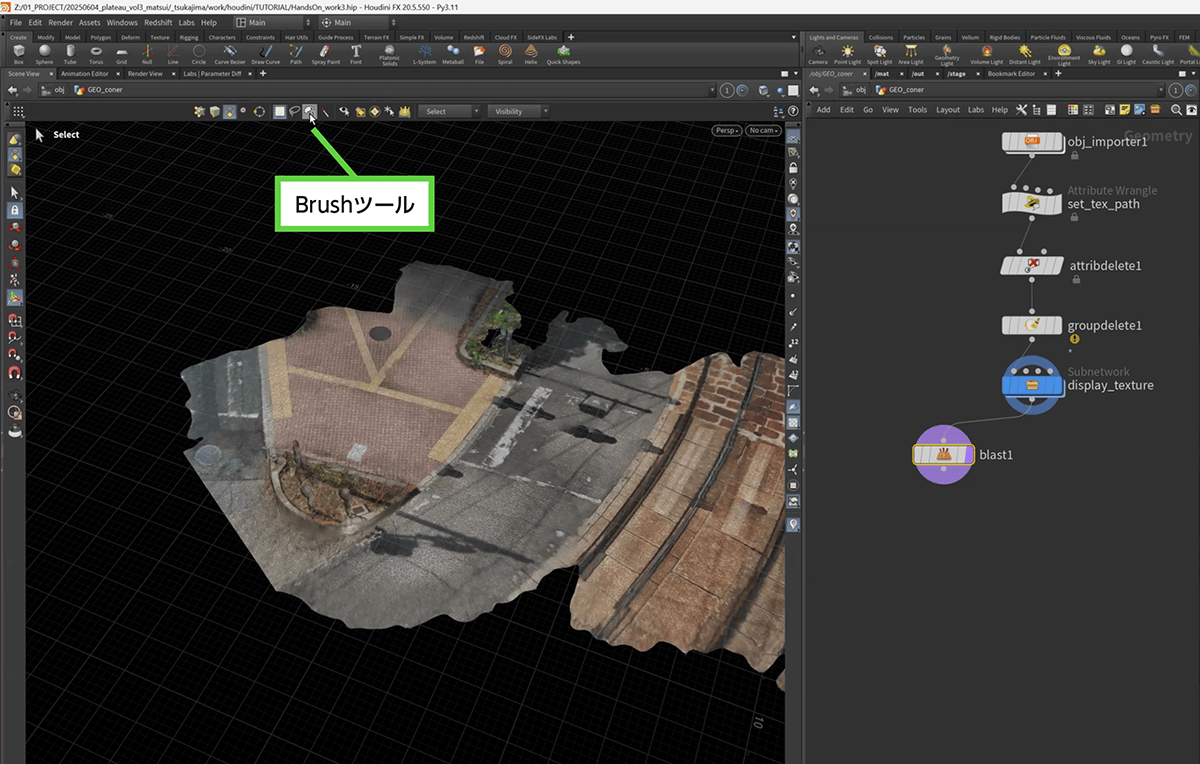Click the obj path breadcrumb in scene view

59,90
